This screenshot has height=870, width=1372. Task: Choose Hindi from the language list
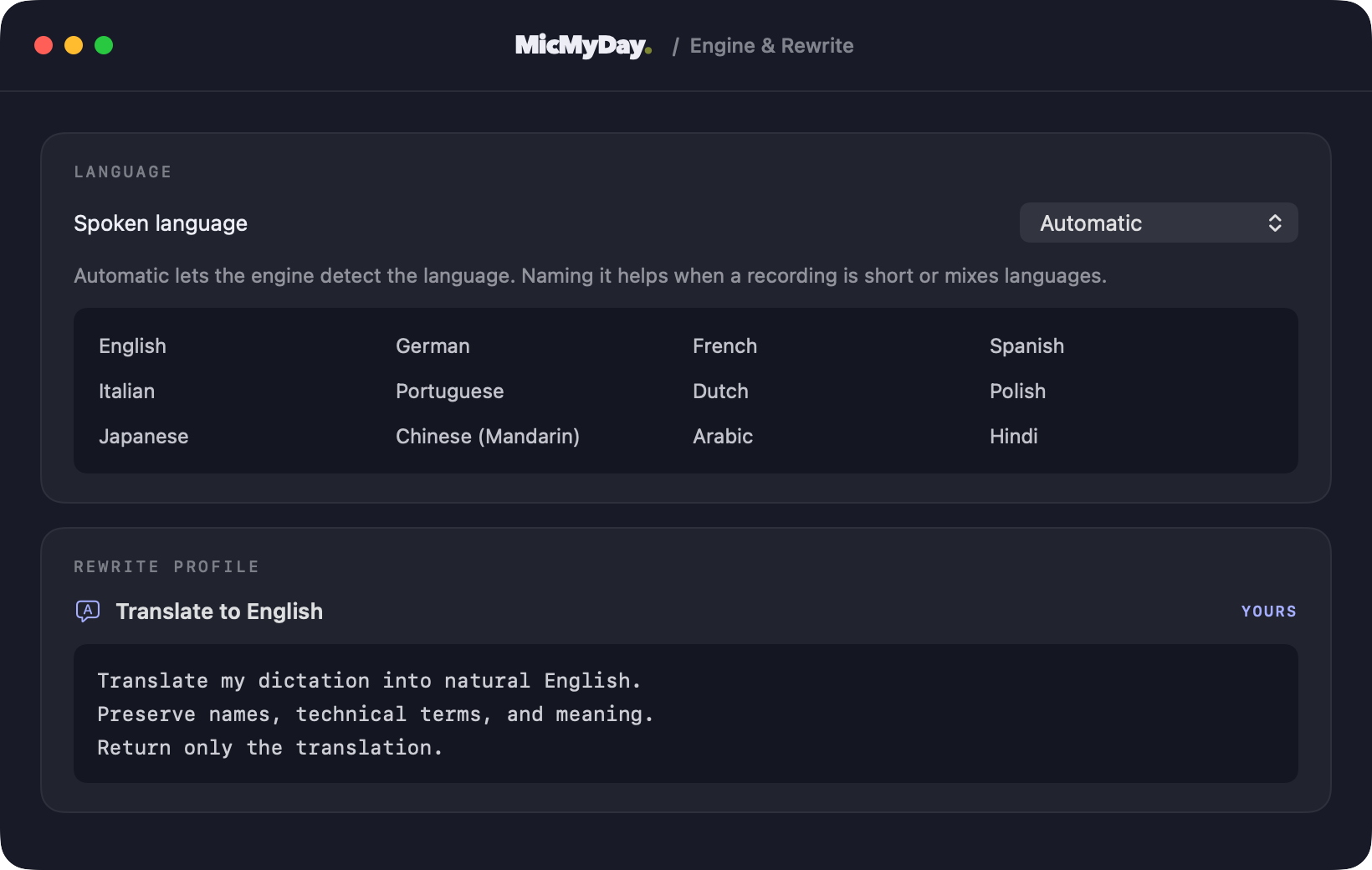(x=1013, y=437)
